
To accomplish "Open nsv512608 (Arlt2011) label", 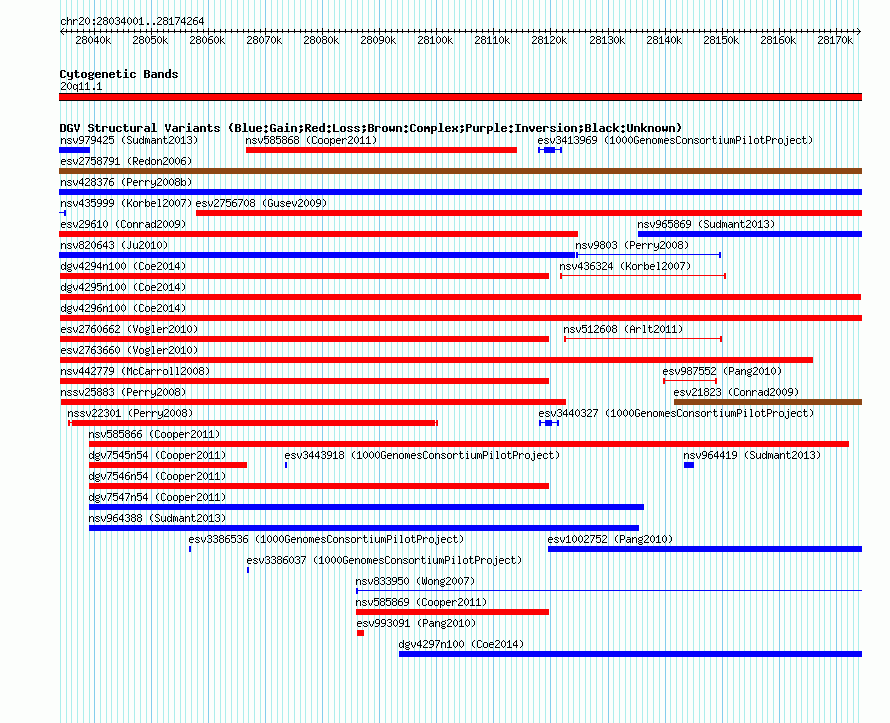I will (623, 329).
